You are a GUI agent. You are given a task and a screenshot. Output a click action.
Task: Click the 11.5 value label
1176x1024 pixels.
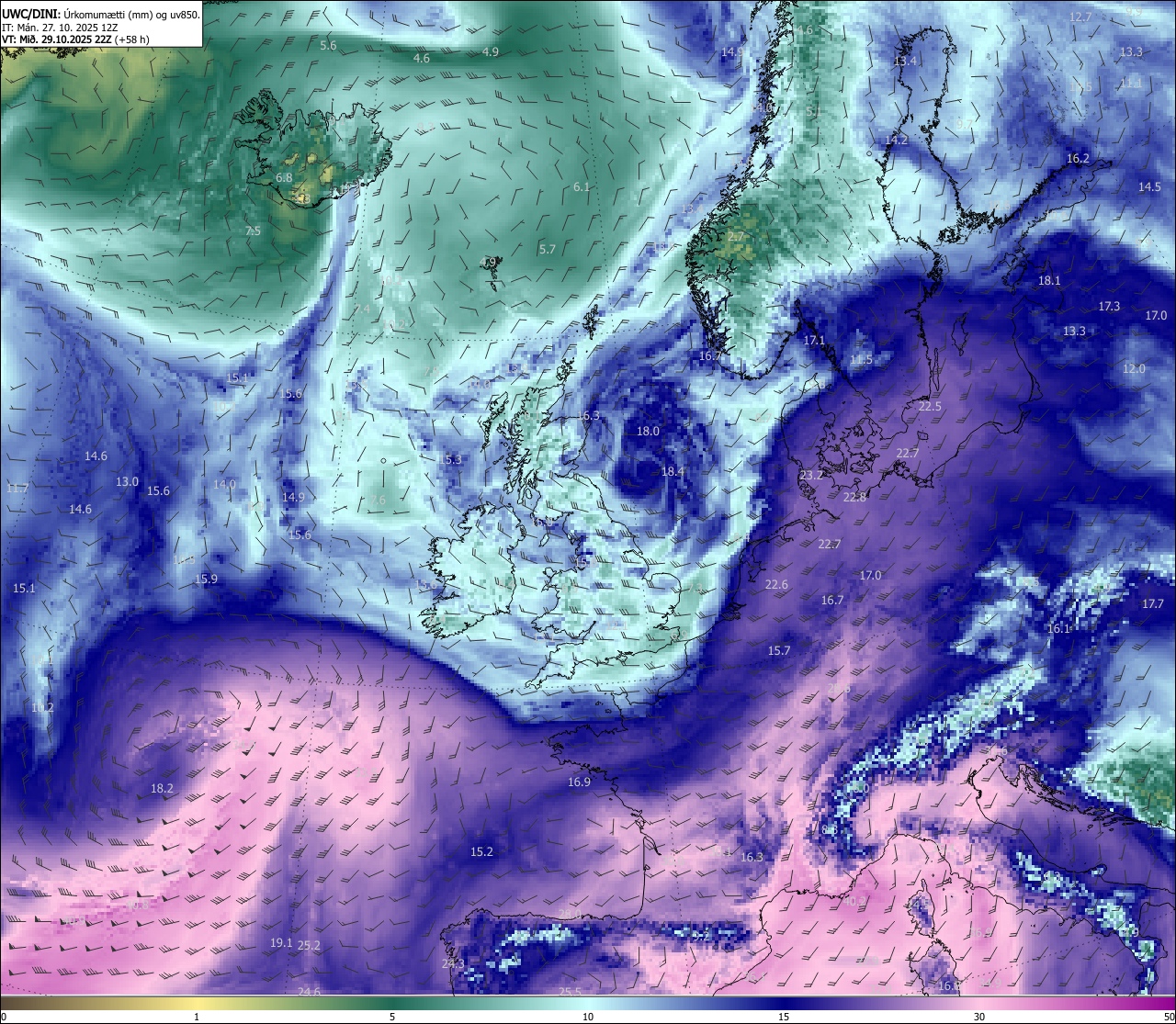coord(861,360)
